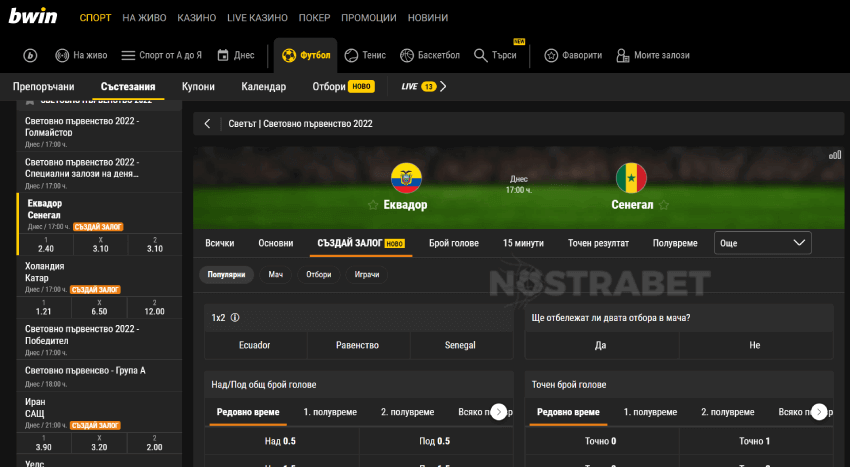The width and height of the screenshot is (850, 467).
Task: Pick Ecuador in the 1x2 market
Action: (255, 345)
